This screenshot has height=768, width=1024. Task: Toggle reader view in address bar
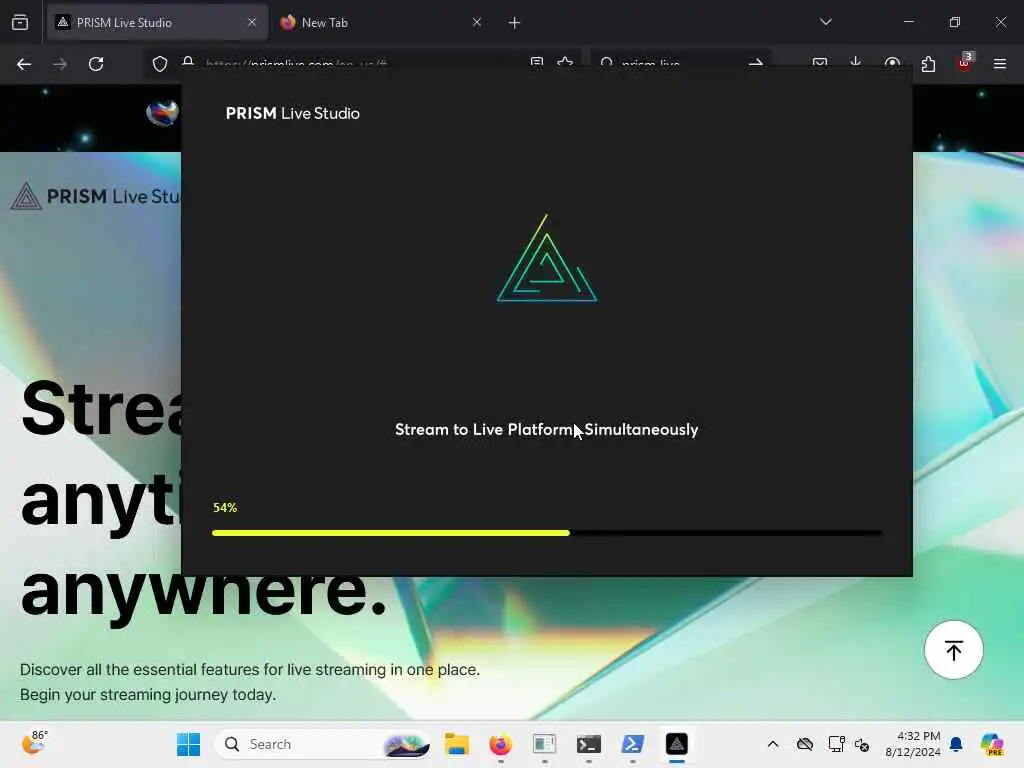(537, 61)
